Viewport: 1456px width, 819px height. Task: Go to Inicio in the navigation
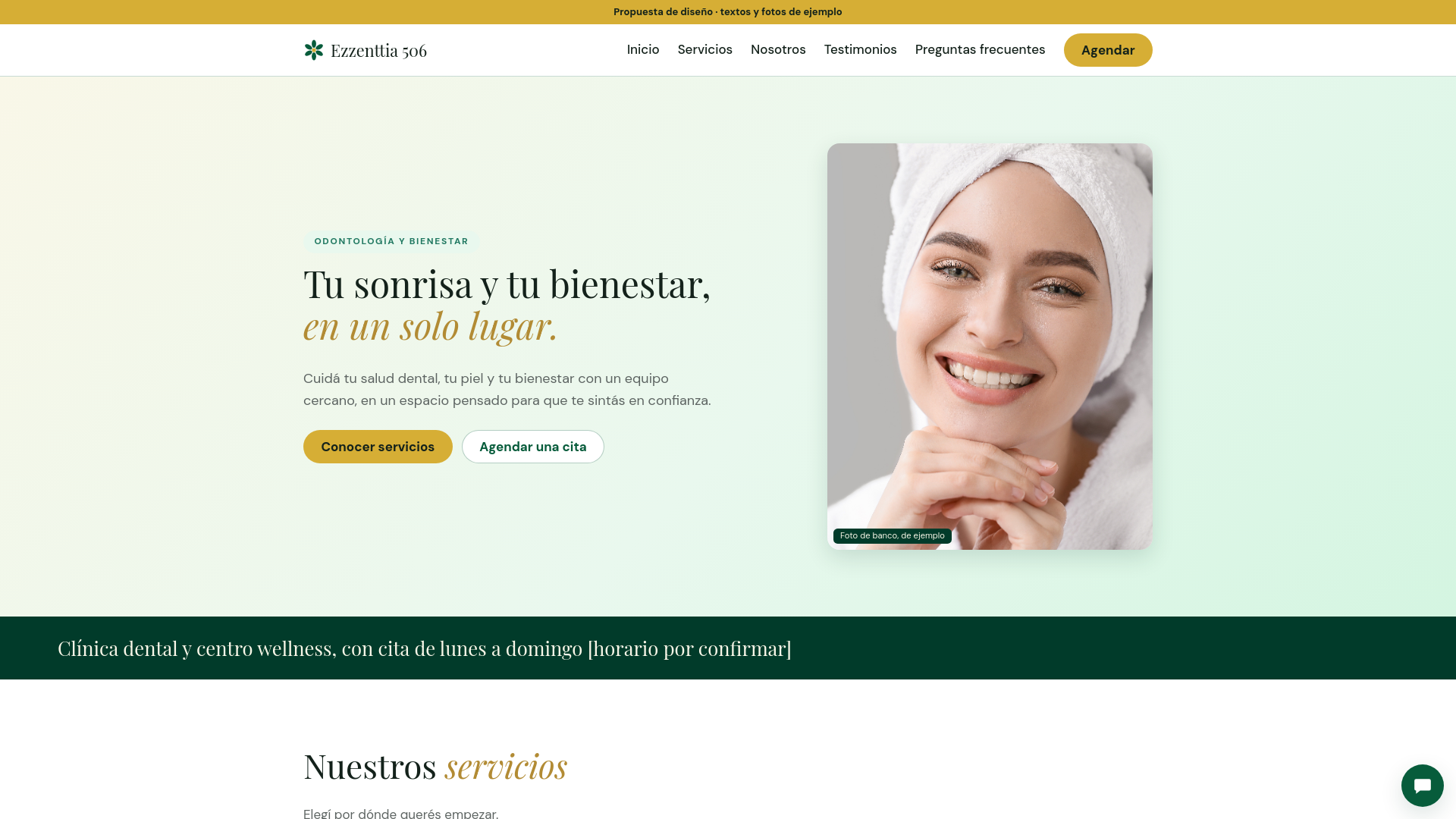643,49
